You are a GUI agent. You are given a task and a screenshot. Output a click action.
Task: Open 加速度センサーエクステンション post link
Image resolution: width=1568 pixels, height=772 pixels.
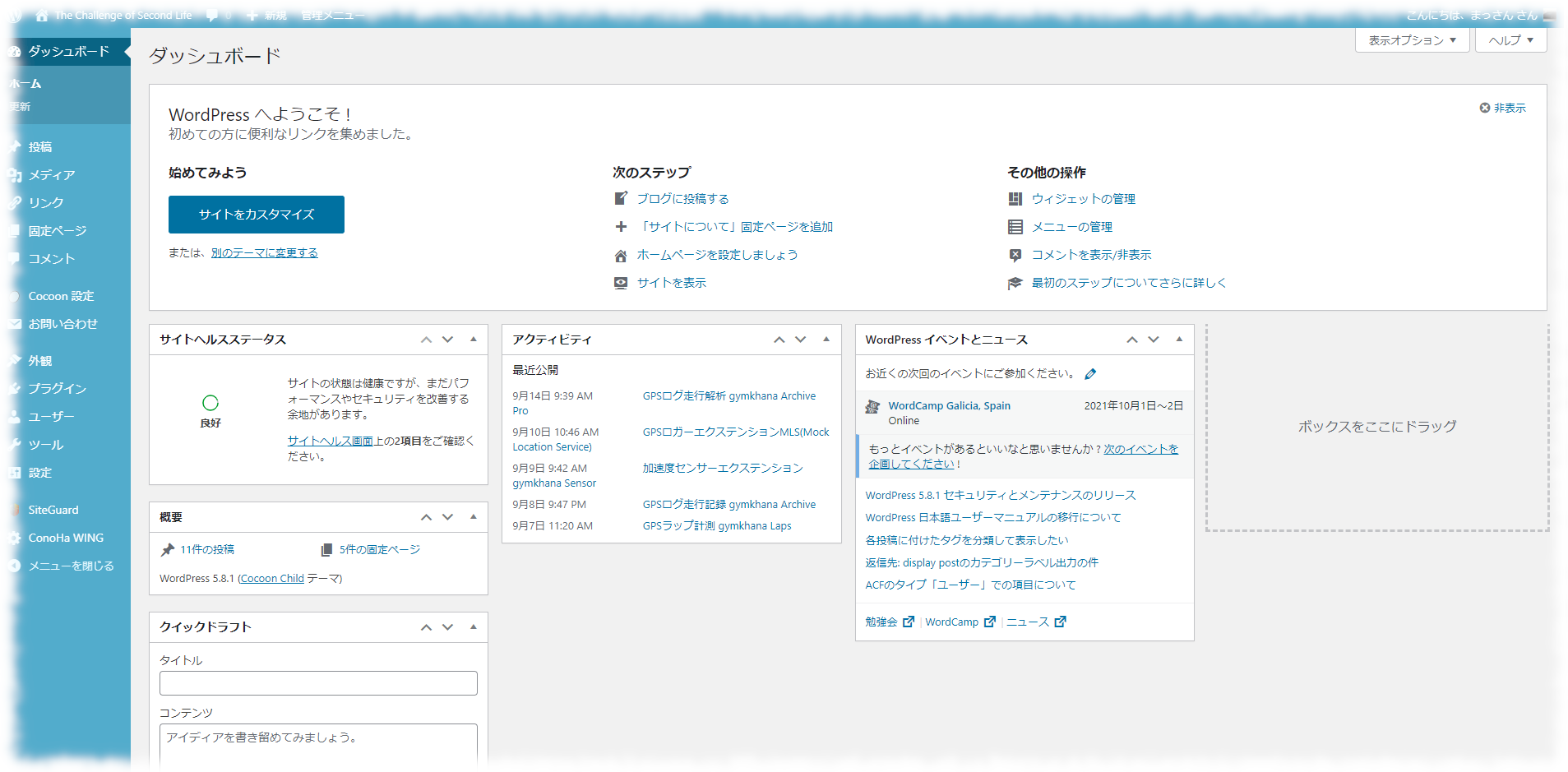pyautogui.click(x=723, y=469)
